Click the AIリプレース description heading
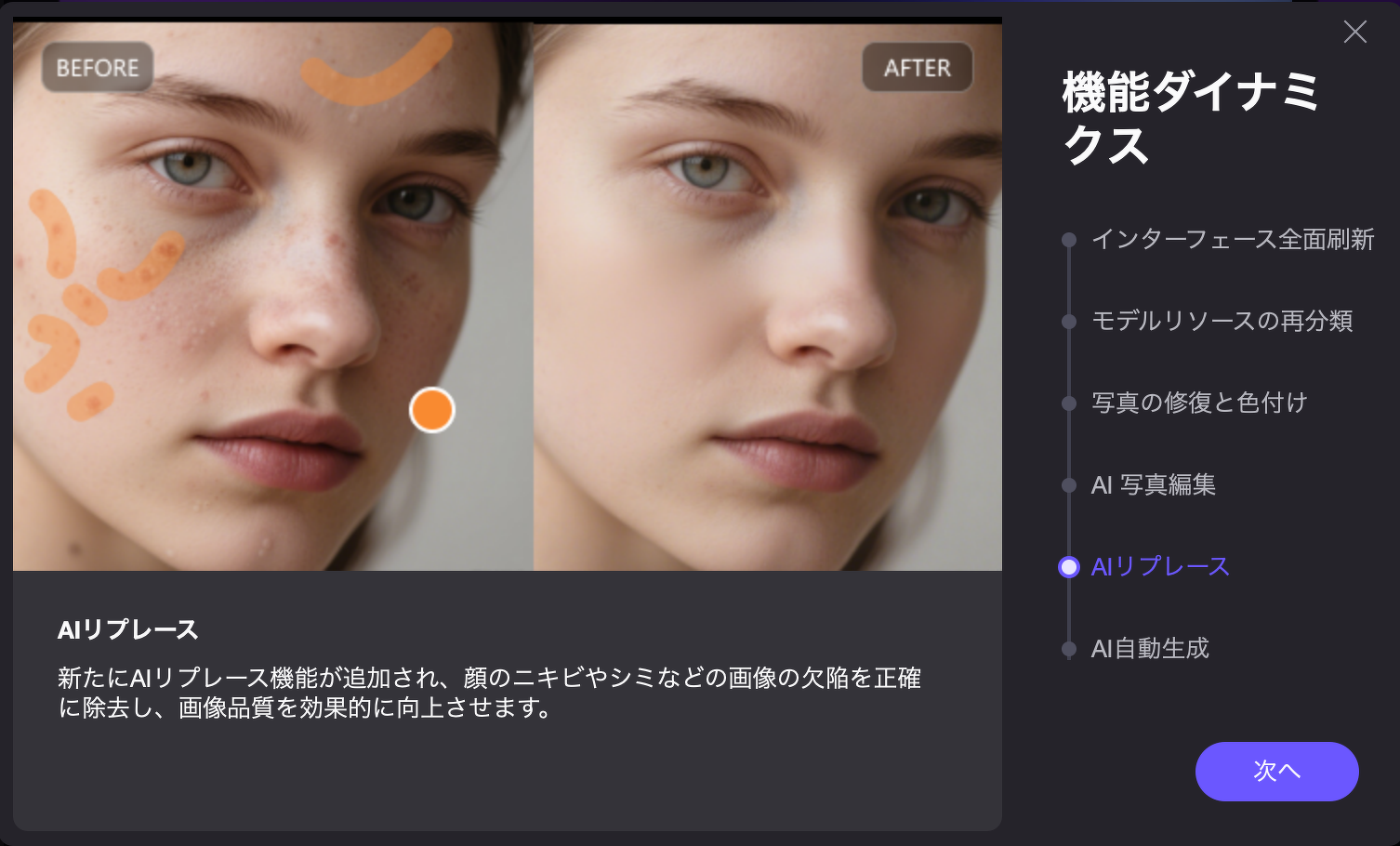The image size is (1400, 846). 128,630
